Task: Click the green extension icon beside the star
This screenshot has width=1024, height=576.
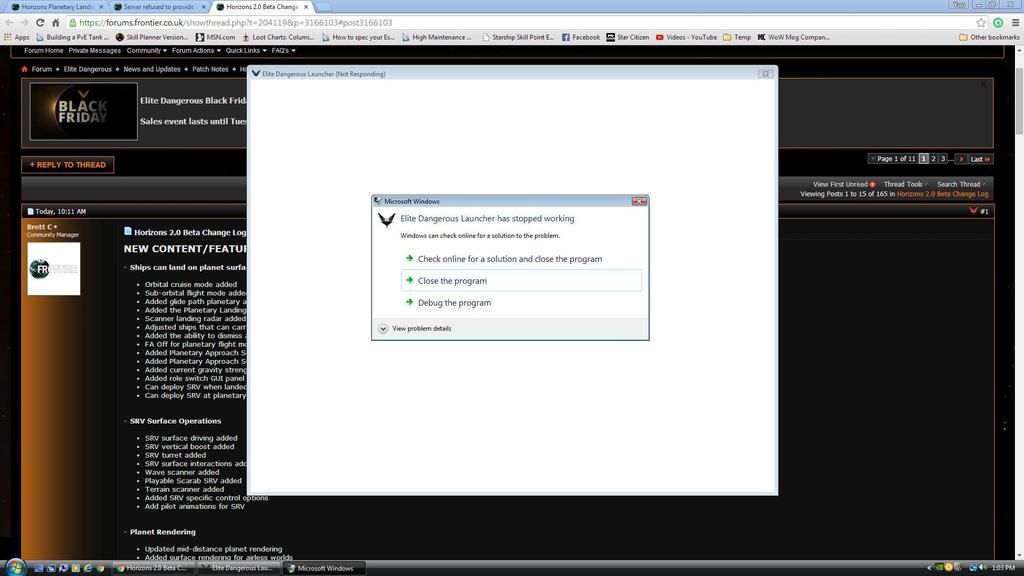Action: (x=998, y=22)
